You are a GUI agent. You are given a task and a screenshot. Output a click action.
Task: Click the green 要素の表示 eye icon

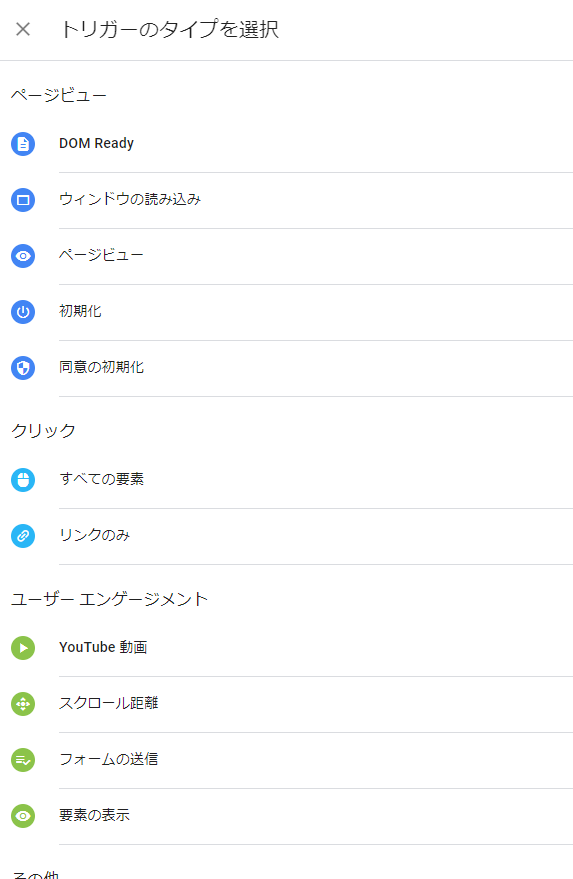click(x=23, y=816)
